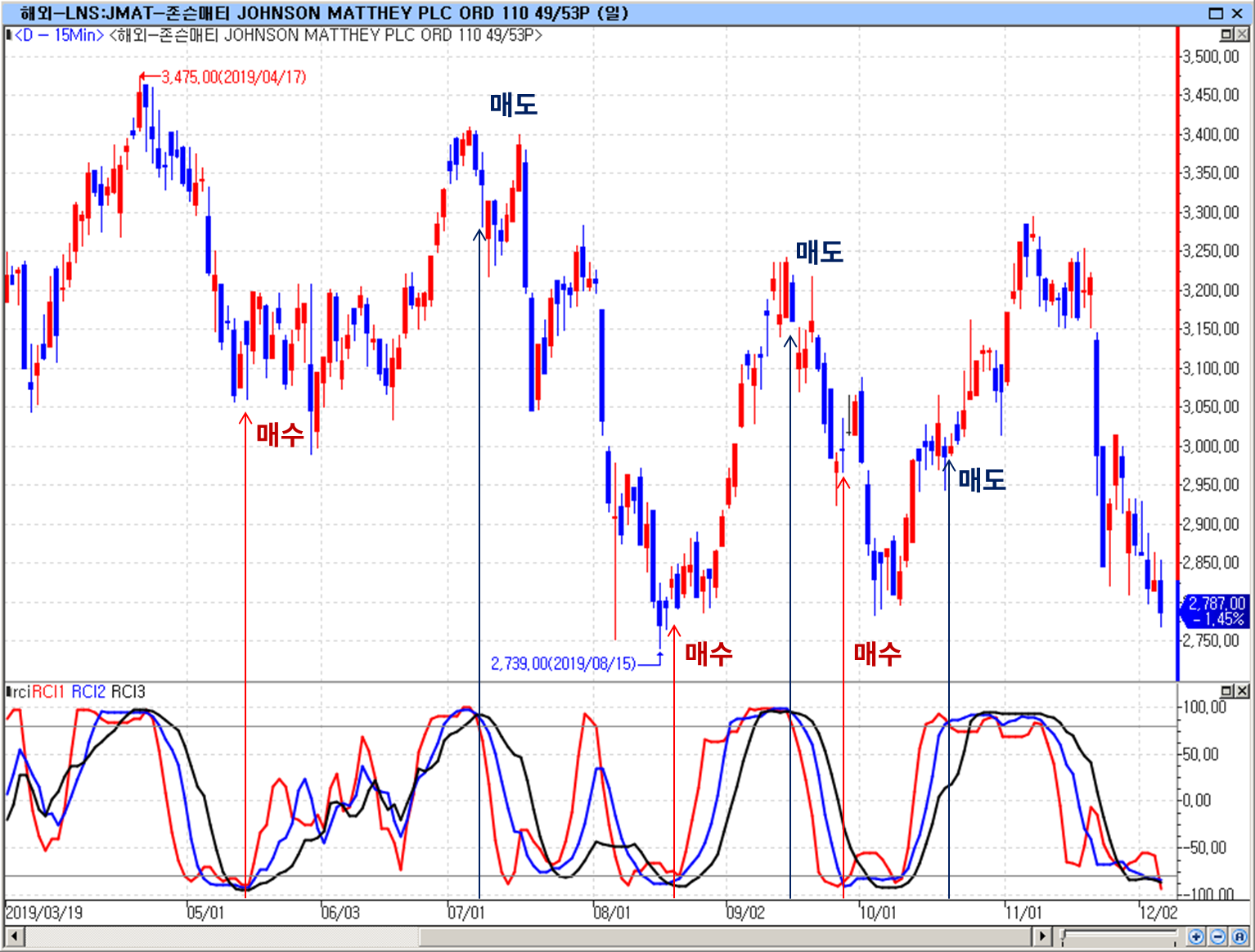Zoom in with the blue plus icon
The width and height of the screenshot is (1255, 952).
[1196, 936]
